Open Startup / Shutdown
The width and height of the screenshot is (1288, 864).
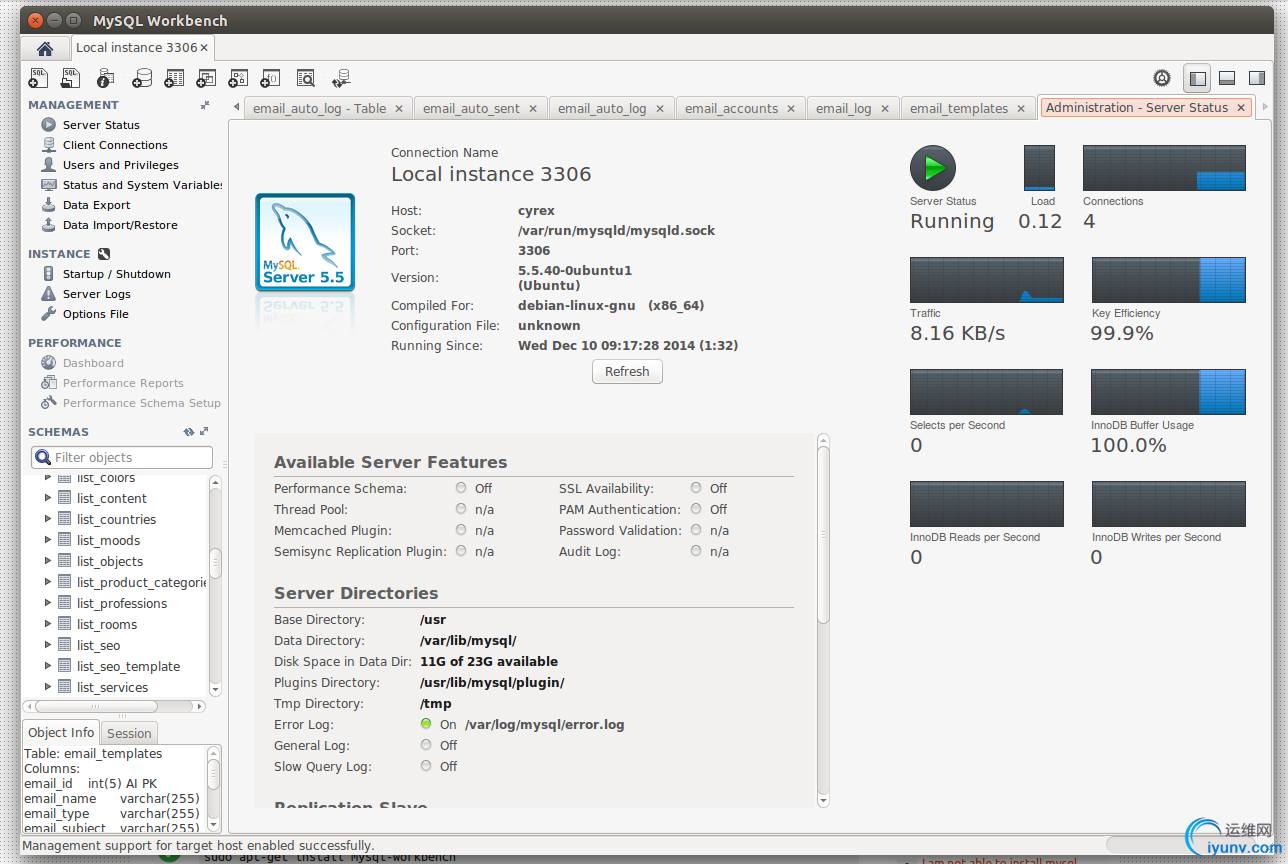click(x=116, y=274)
